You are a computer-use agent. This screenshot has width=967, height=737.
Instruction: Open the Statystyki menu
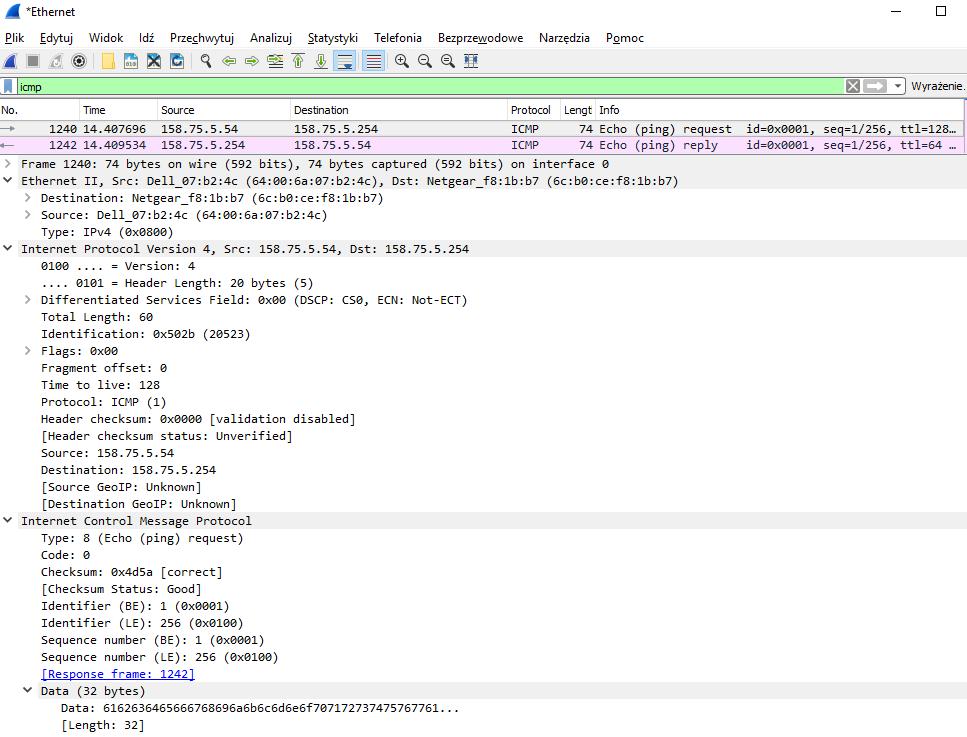click(332, 38)
